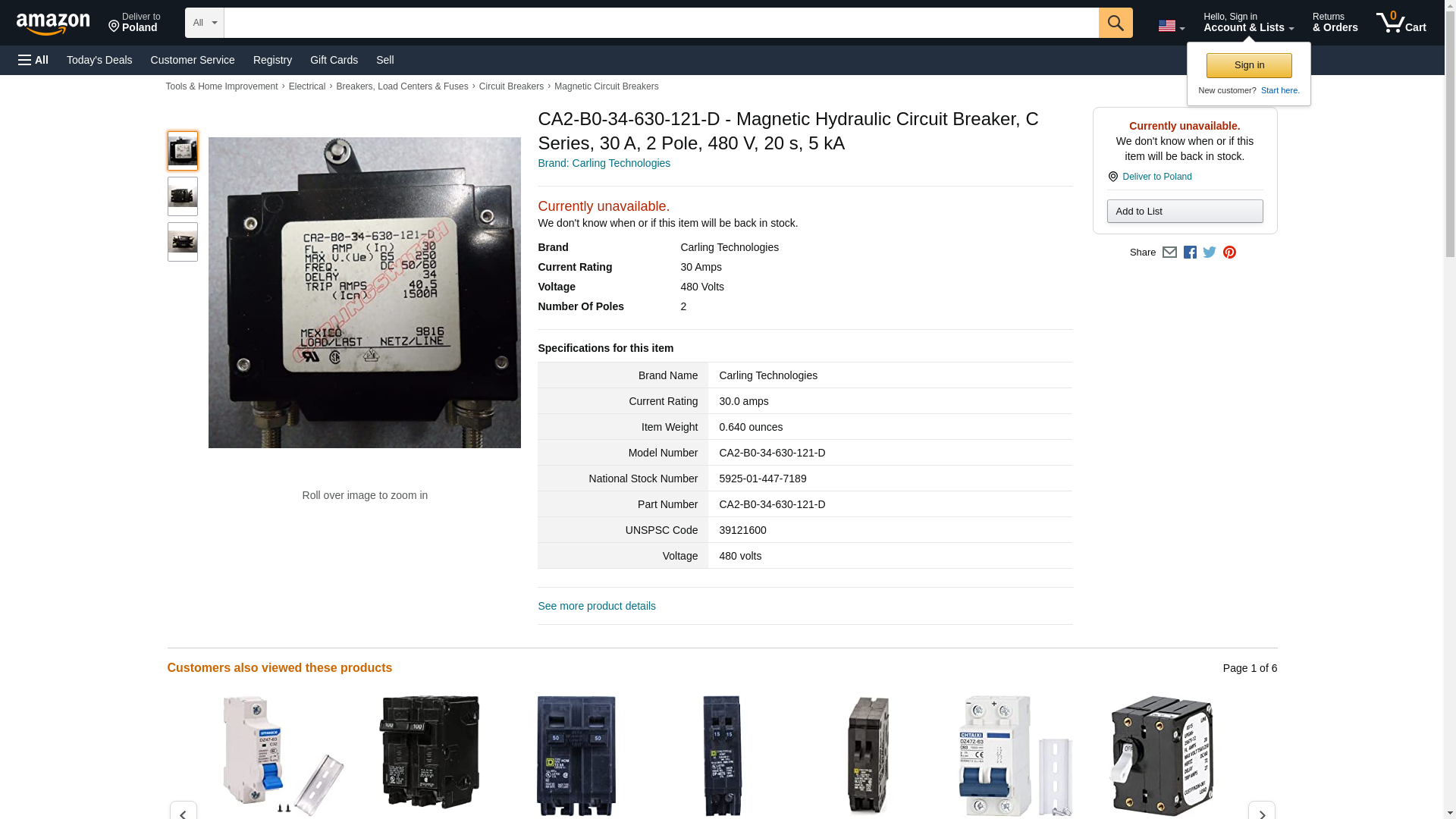Open the All hamburger menu
Image resolution: width=1456 pixels, height=819 pixels.
[x=33, y=60]
